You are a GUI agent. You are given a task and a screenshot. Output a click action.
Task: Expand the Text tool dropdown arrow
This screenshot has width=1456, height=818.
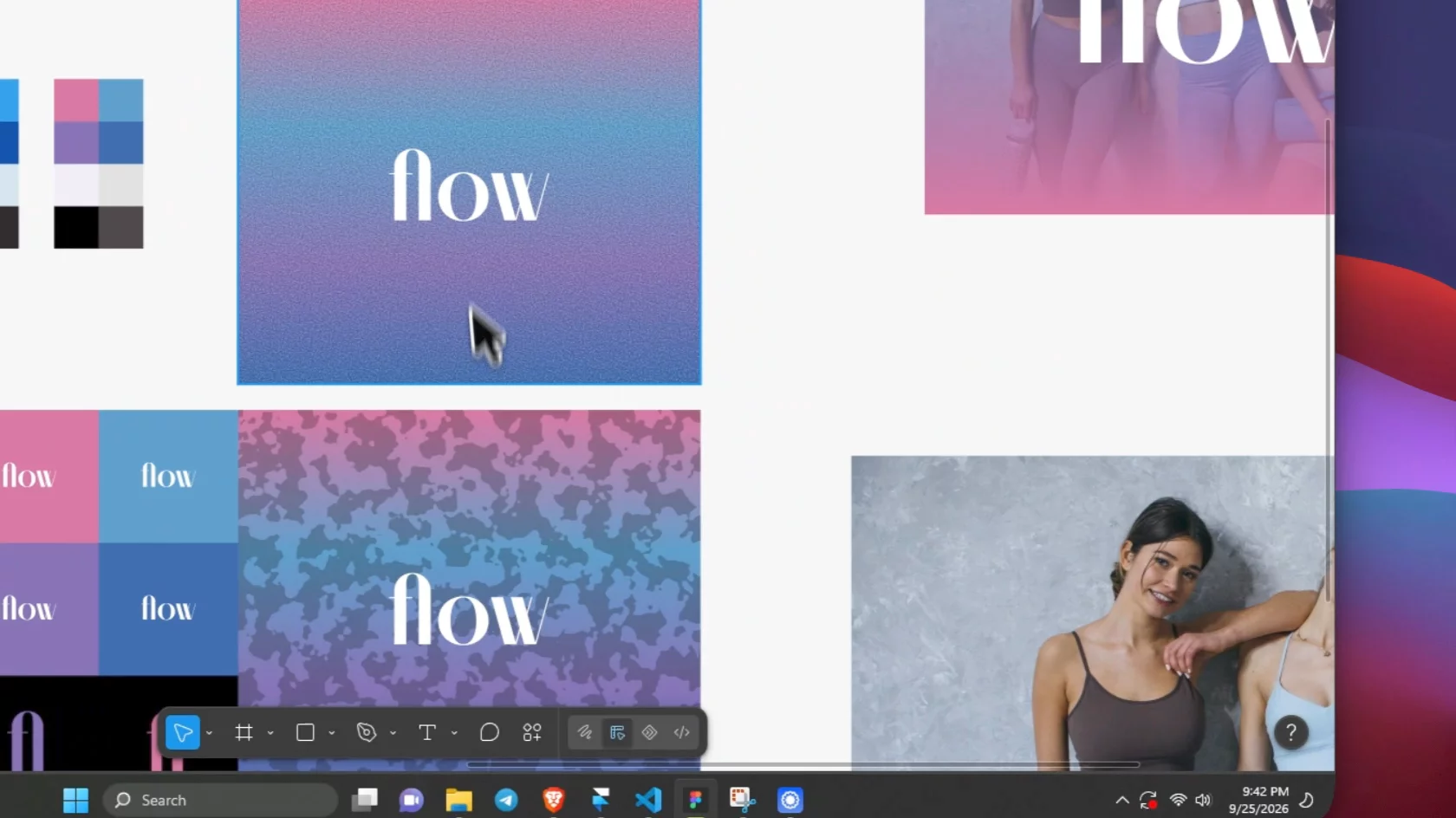454,733
